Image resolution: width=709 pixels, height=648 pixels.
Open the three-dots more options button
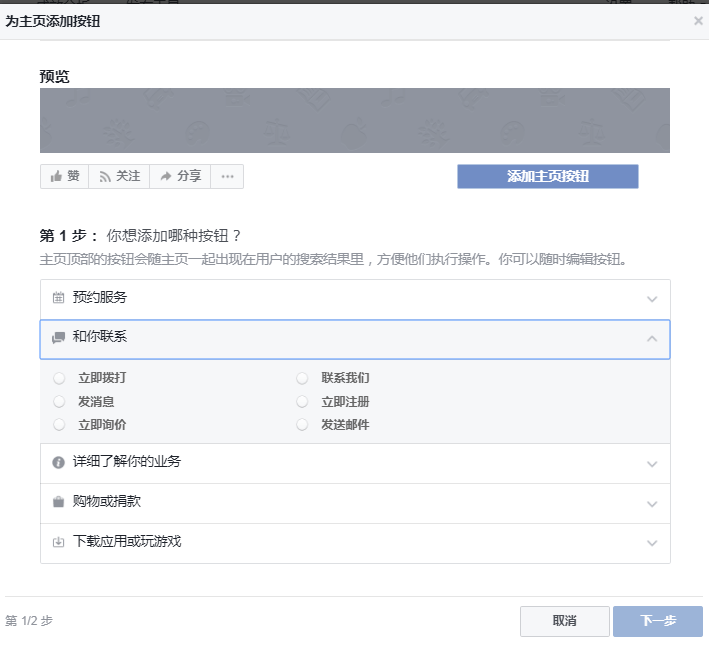click(227, 176)
